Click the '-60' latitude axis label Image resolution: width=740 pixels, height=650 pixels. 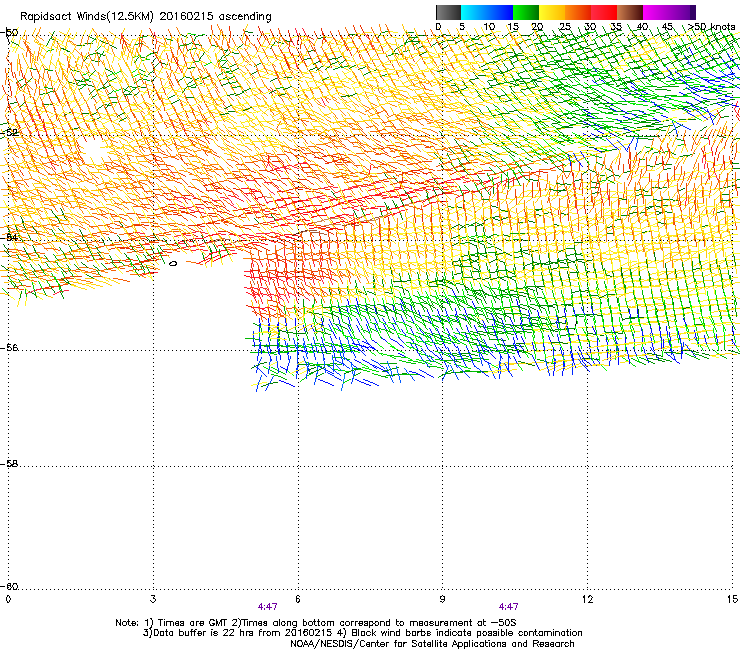point(9,586)
